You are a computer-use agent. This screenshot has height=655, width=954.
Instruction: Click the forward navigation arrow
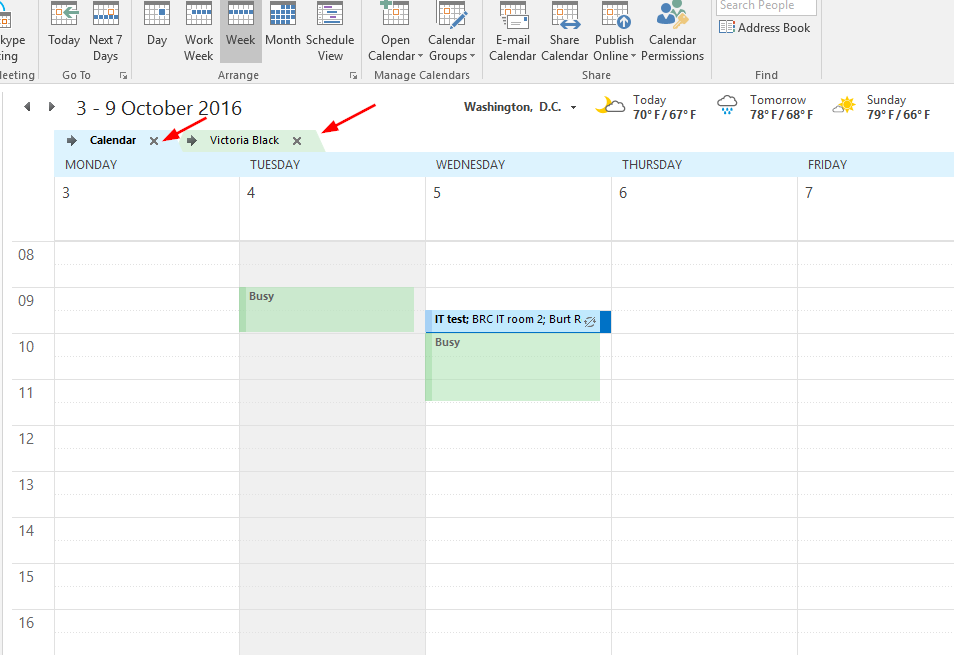[x=51, y=107]
